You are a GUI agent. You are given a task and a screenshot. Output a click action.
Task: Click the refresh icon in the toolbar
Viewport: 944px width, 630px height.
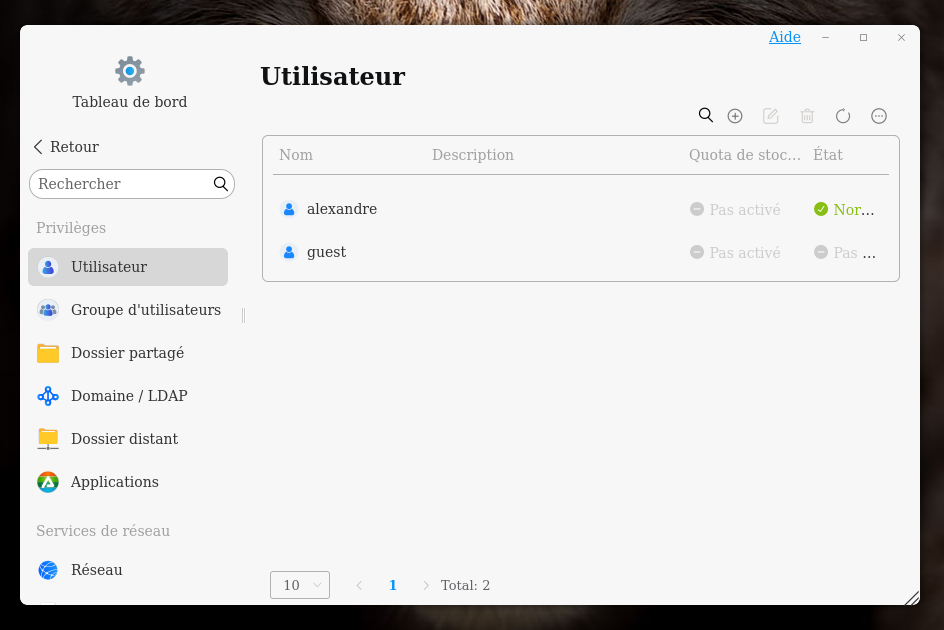point(843,116)
